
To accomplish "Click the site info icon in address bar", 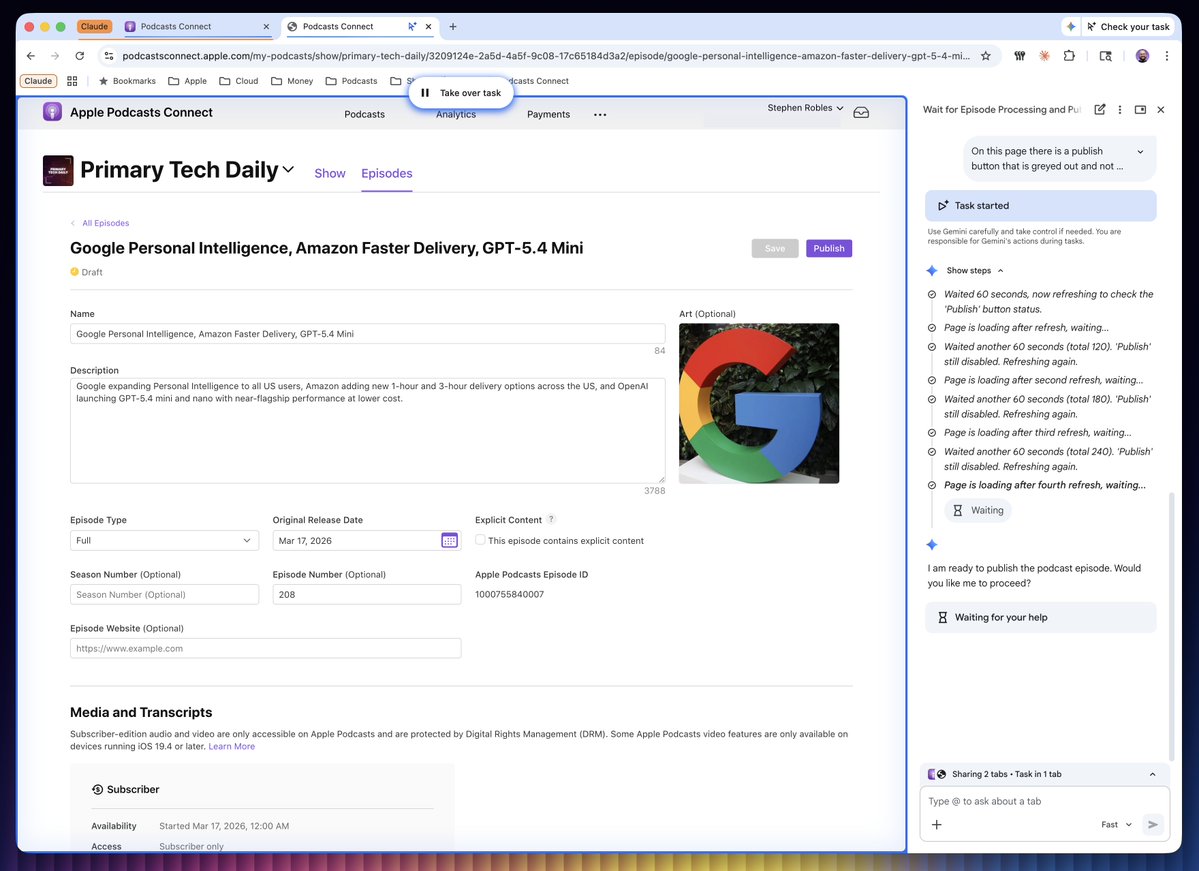I will click(x=109, y=56).
